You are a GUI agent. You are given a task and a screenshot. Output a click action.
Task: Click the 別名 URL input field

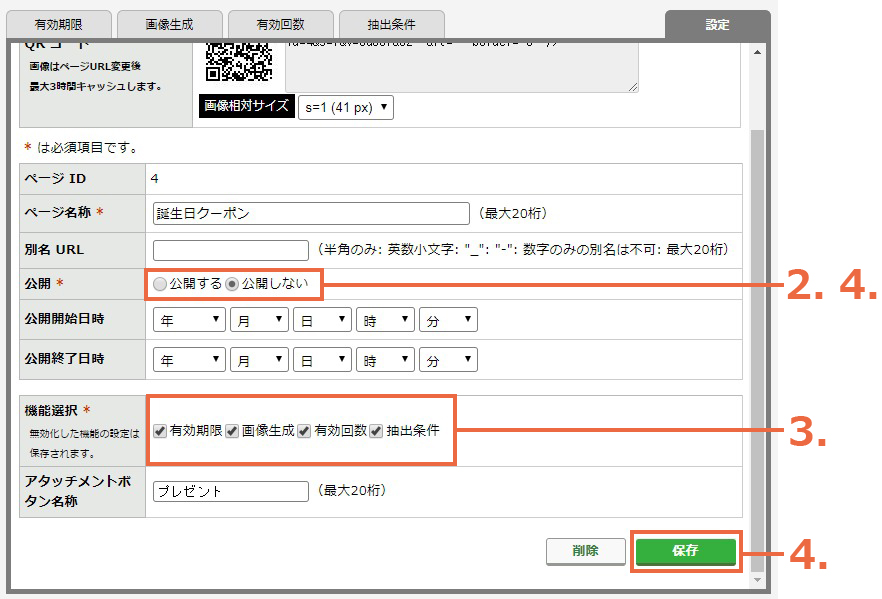click(x=231, y=250)
